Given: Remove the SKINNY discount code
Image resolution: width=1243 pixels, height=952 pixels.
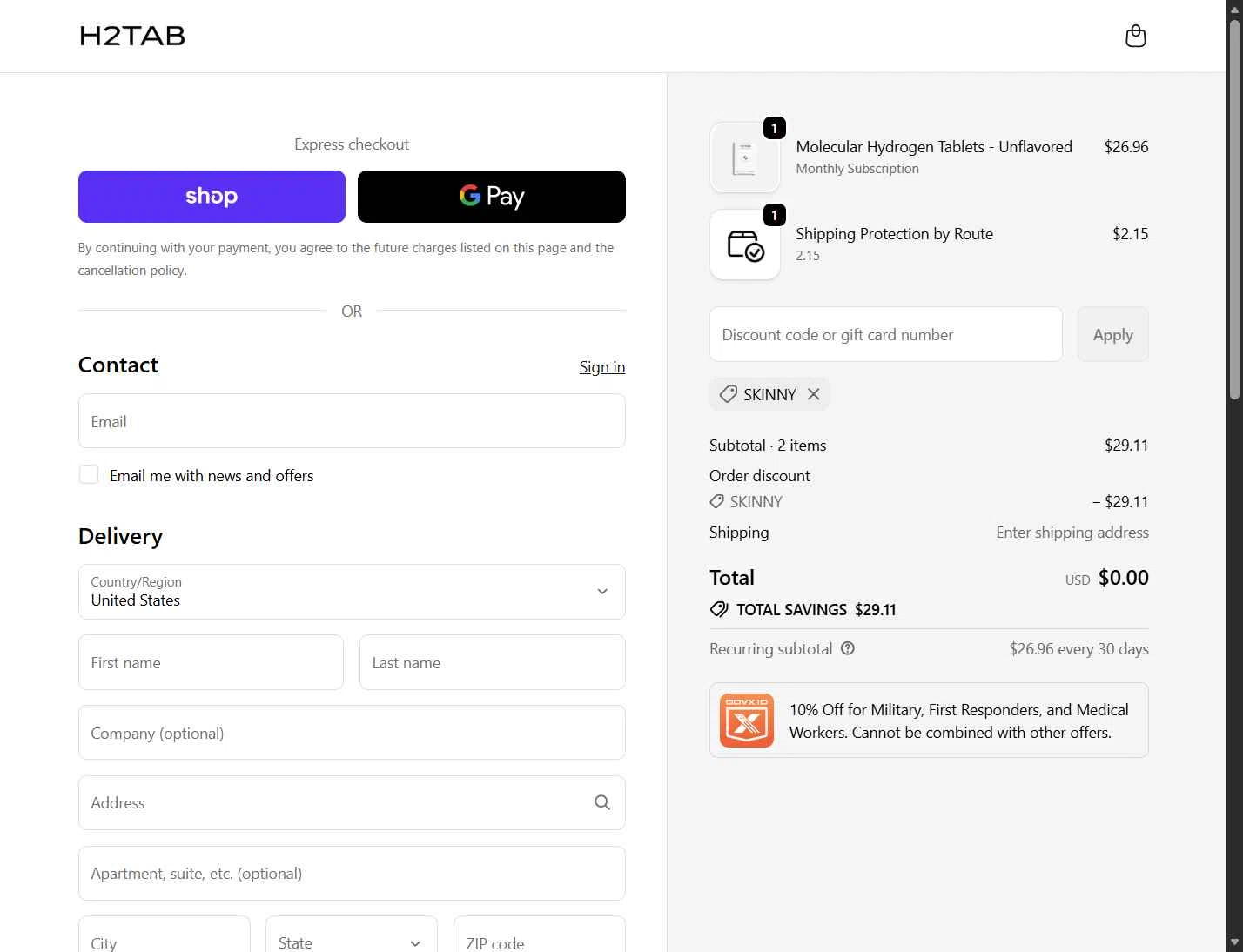Looking at the screenshot, I should pyautogui.click(x=814, y=394).
